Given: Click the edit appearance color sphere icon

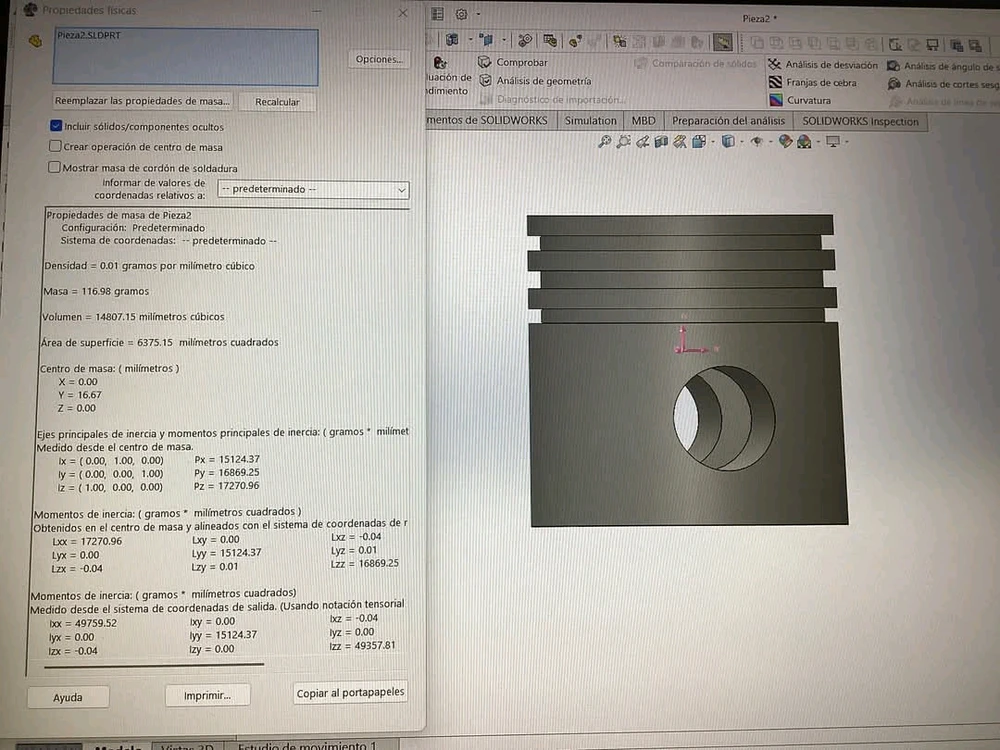Looking at the screenshot, I should (x=786, y=142).
